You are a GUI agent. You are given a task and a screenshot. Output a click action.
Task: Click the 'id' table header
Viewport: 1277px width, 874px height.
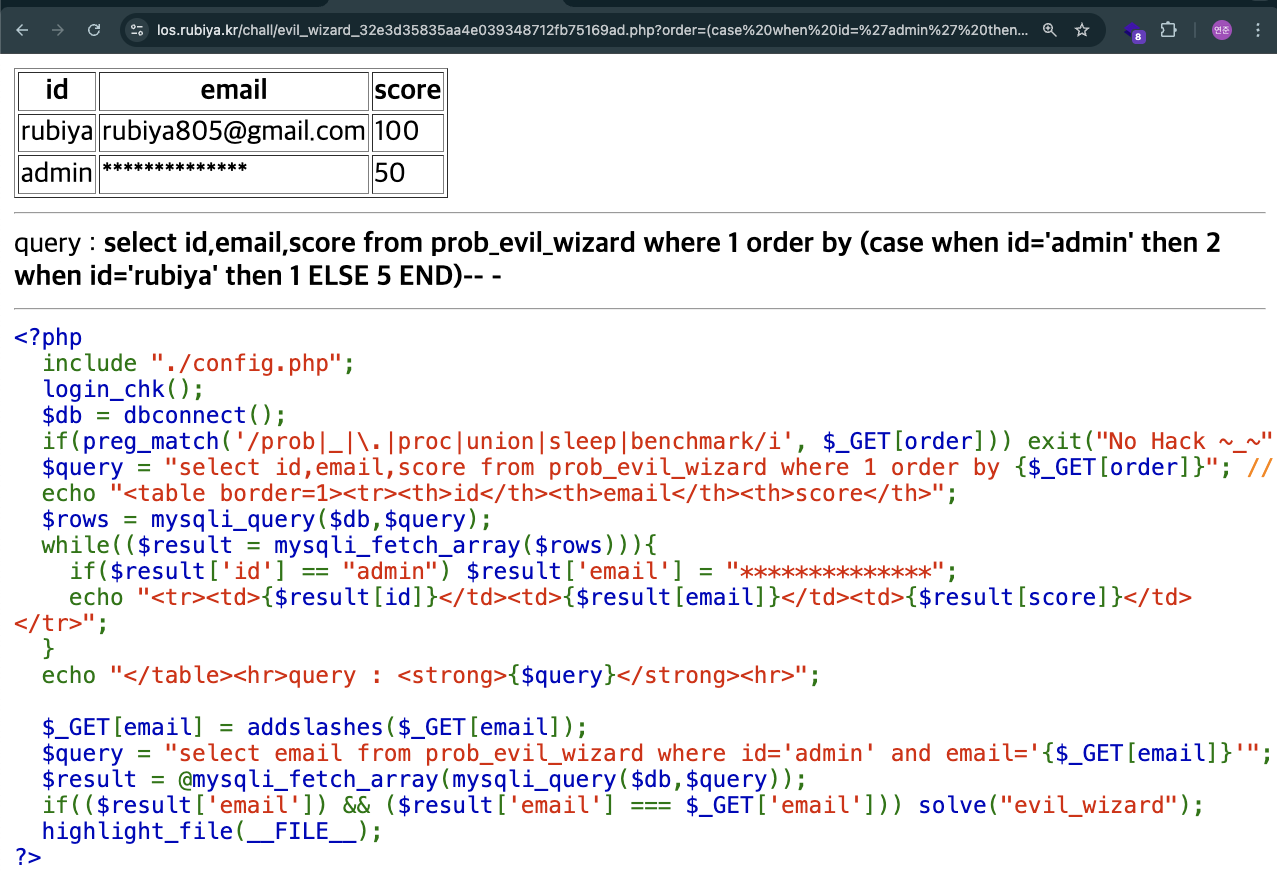tap(57, 90)
